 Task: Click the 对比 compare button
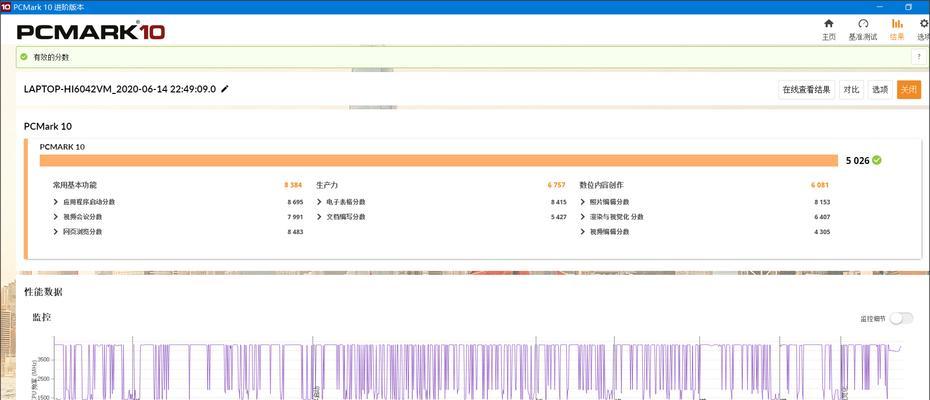click(x=851, y=90)
